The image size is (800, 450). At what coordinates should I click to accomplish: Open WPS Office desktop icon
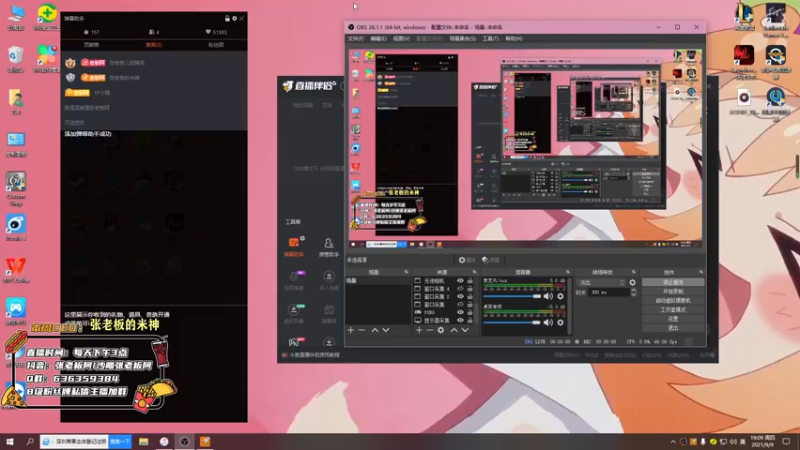(16, 269)
